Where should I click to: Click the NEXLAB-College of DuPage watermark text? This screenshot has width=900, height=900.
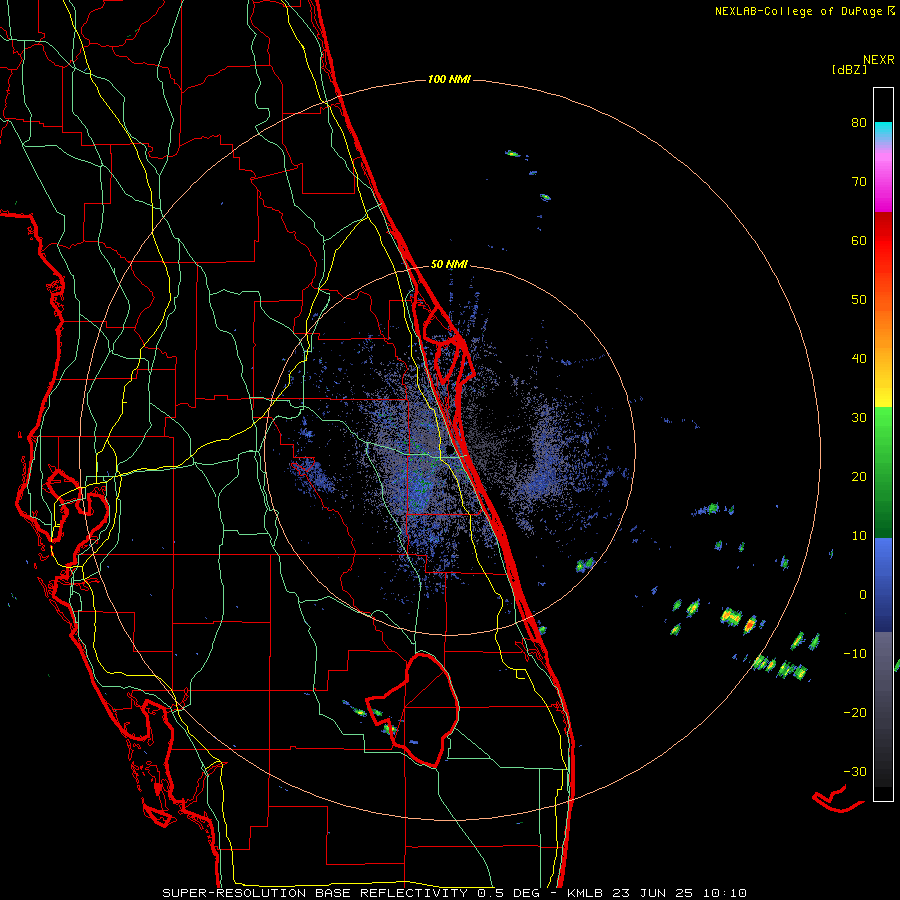tap(798, 11)
